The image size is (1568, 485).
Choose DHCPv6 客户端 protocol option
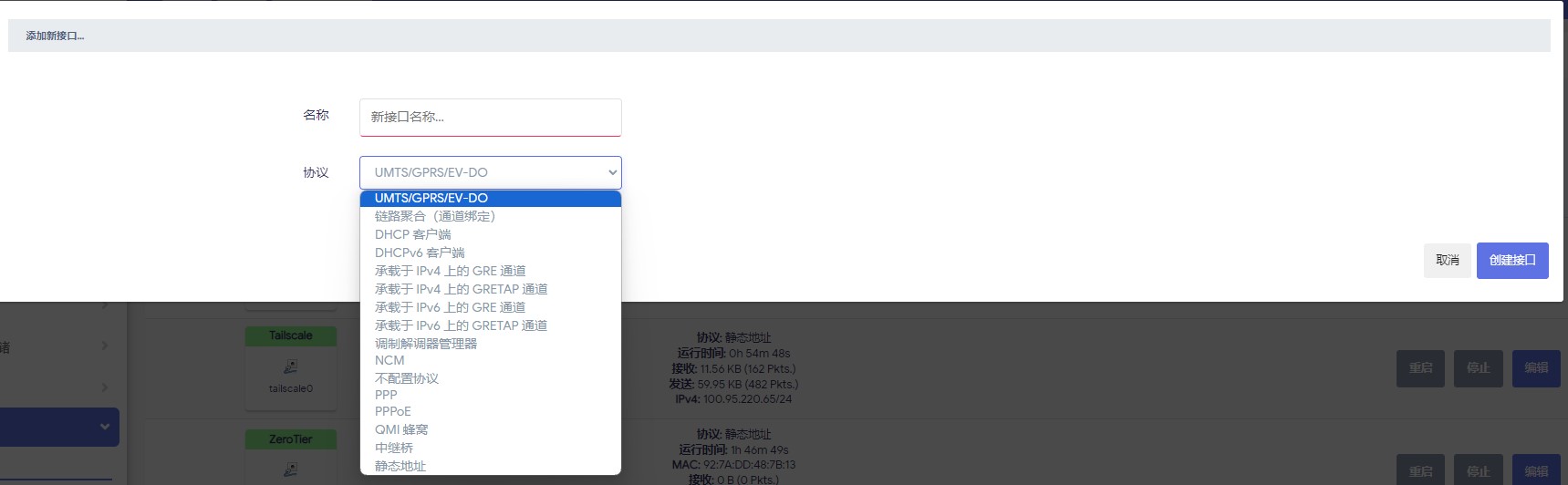tap(491, 253)
